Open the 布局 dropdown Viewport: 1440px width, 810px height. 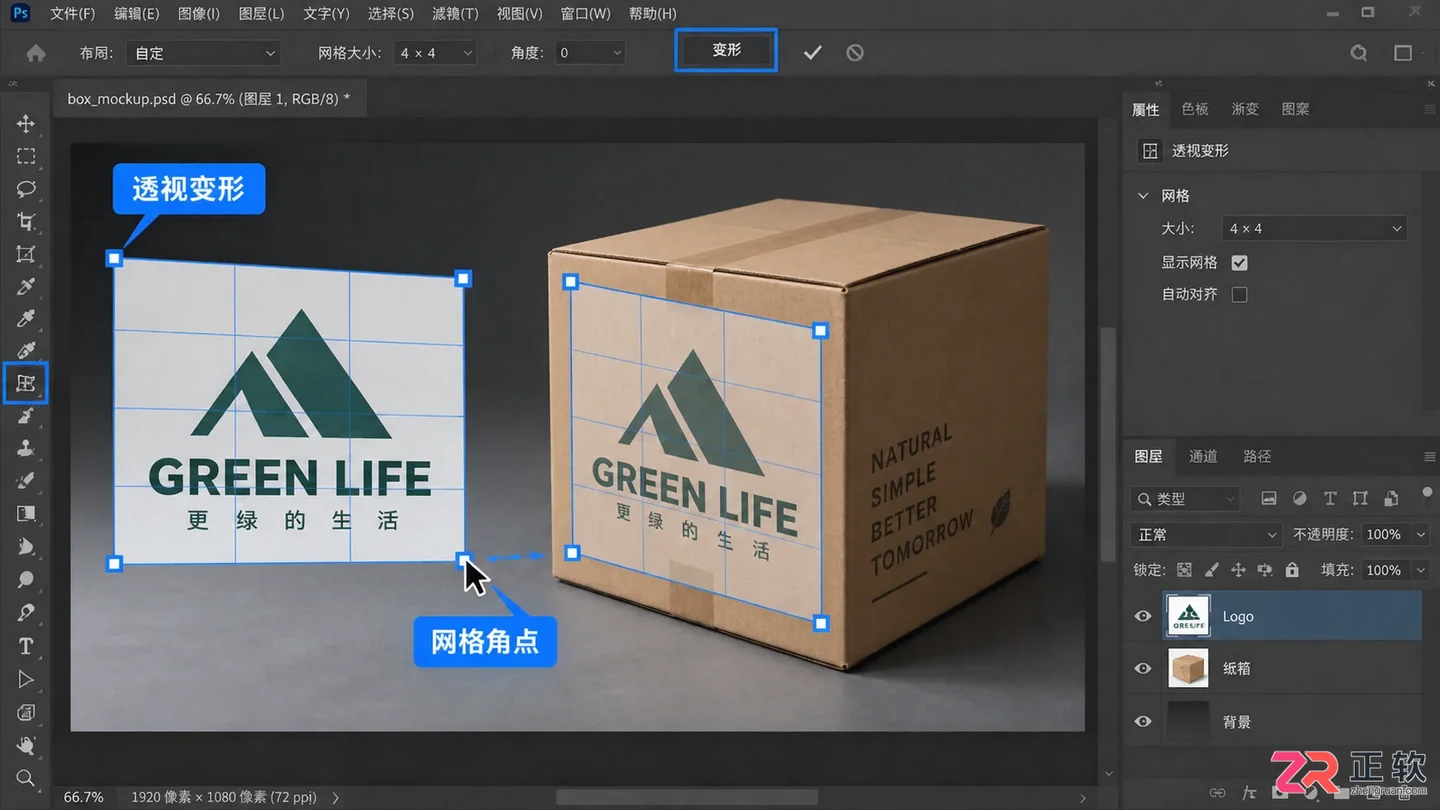[204, 53]
